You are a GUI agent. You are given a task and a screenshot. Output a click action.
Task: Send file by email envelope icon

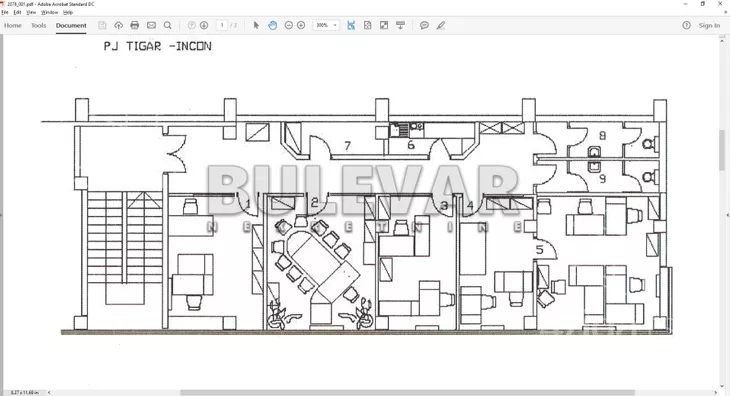(x=151, y=25)
